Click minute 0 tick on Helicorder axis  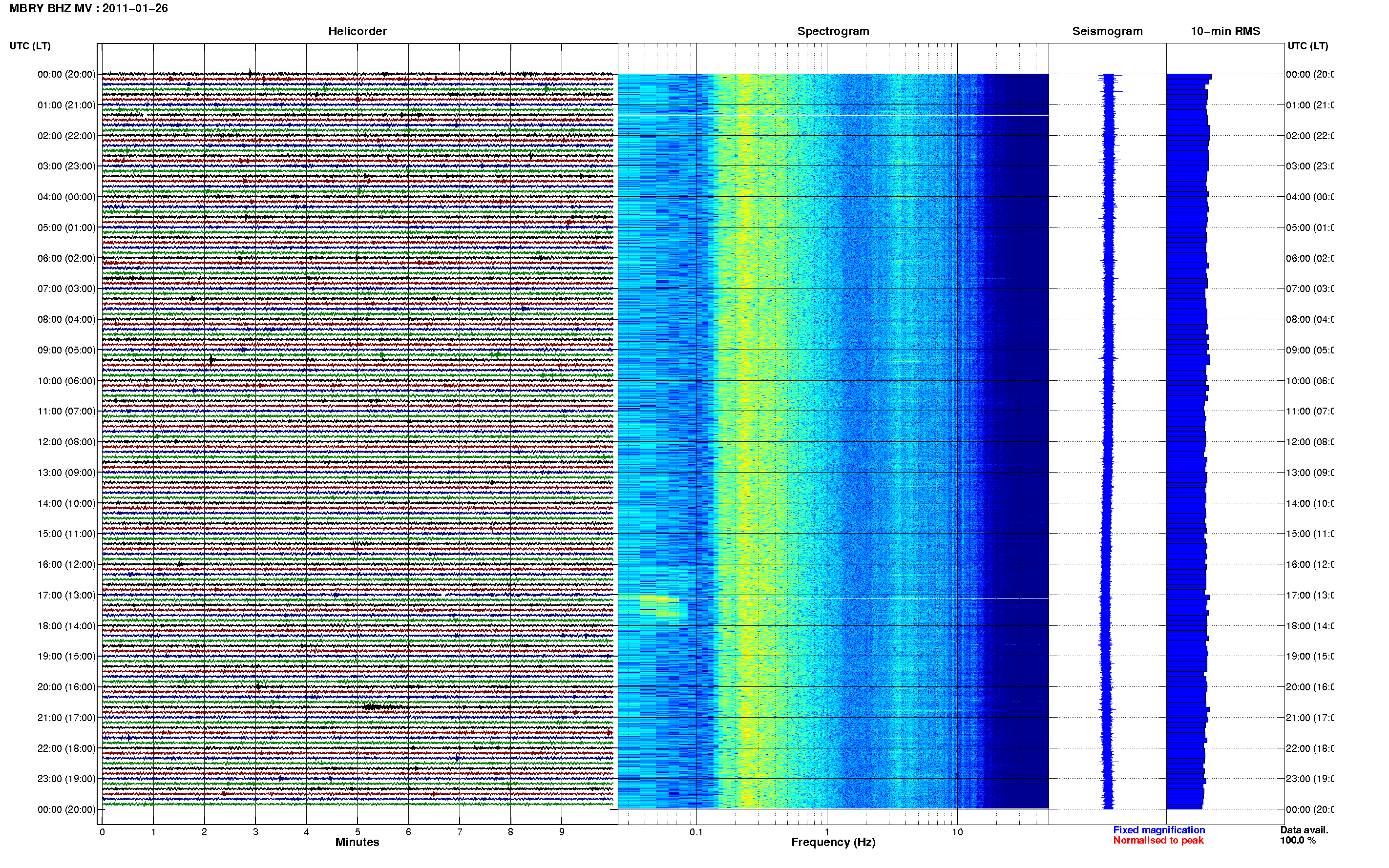click(x=102, y=832)
